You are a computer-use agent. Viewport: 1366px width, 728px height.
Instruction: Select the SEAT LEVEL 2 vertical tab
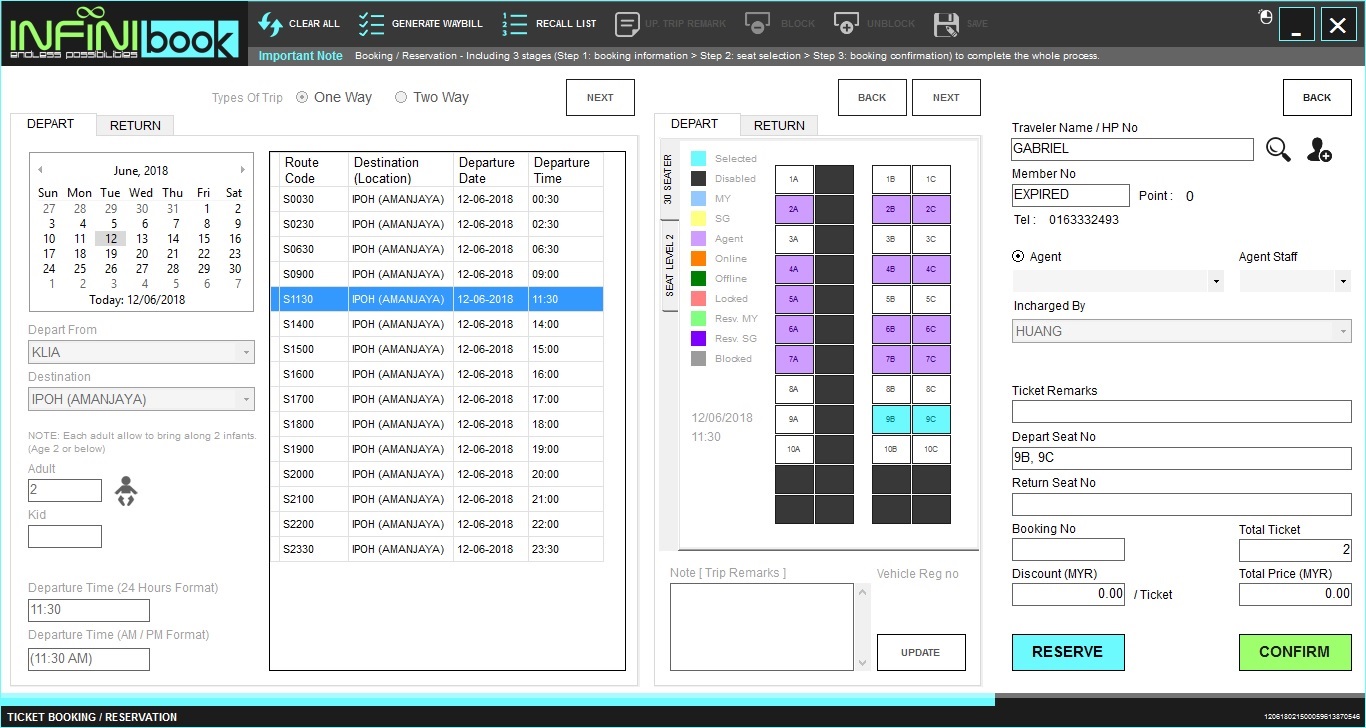[x=669, y=264]
